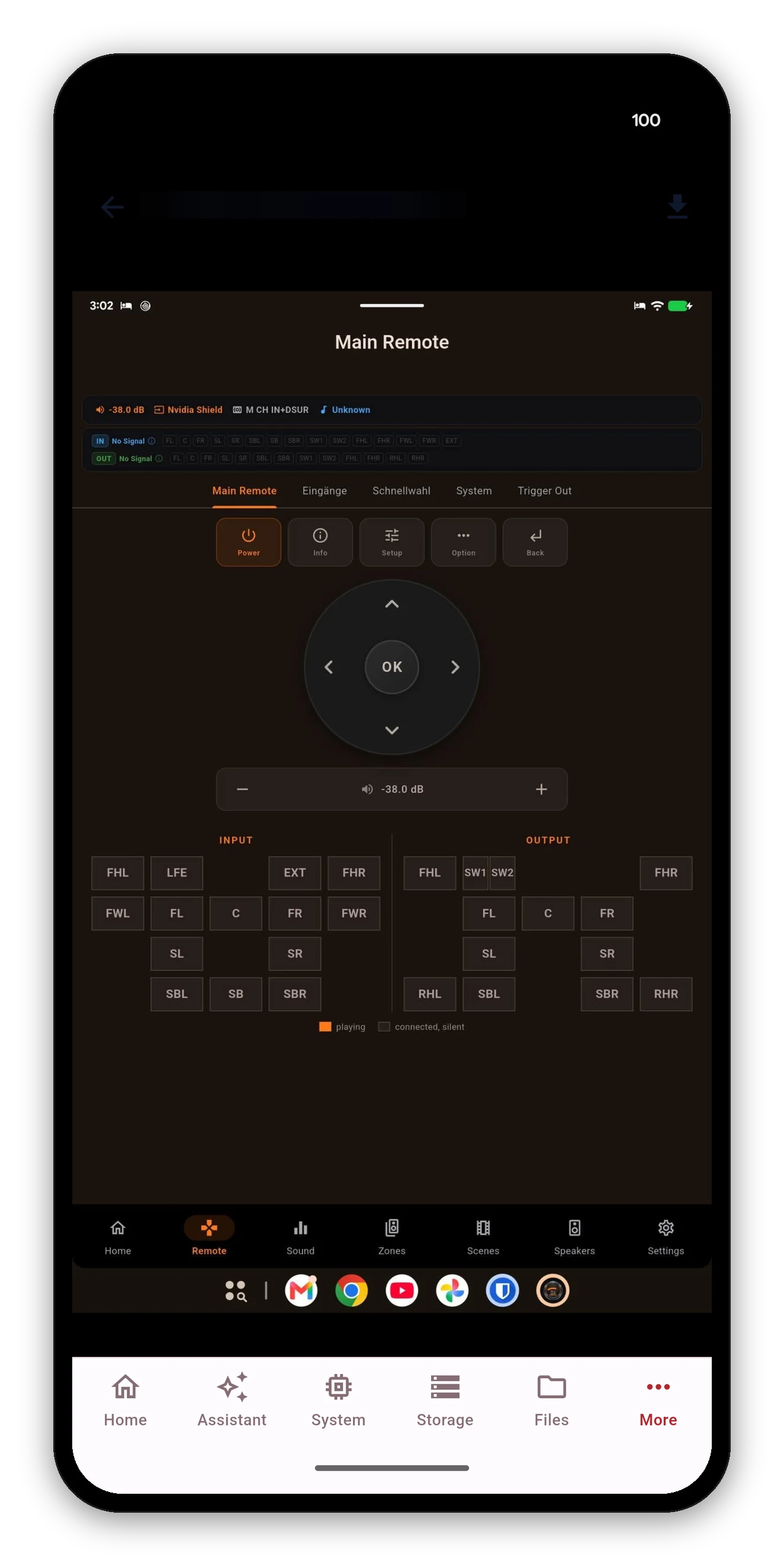Confirm with the OK button

tap(392, 667)
